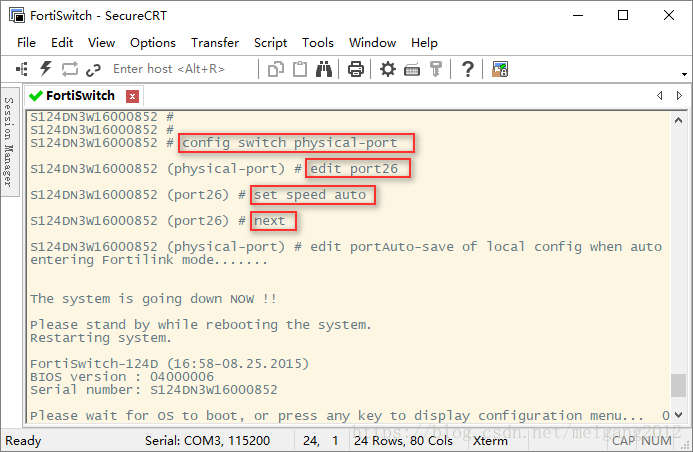Click 'edit port26' command text
The image size is (693, 452).
pos(354,169)
